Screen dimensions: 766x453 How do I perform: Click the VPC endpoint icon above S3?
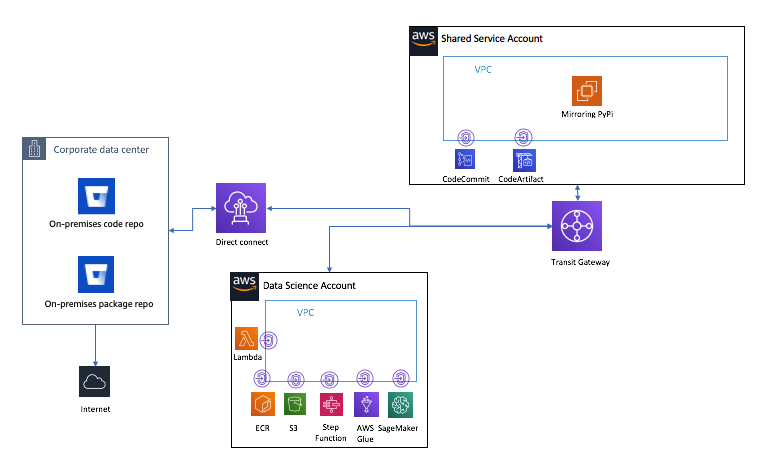(296, 380)
